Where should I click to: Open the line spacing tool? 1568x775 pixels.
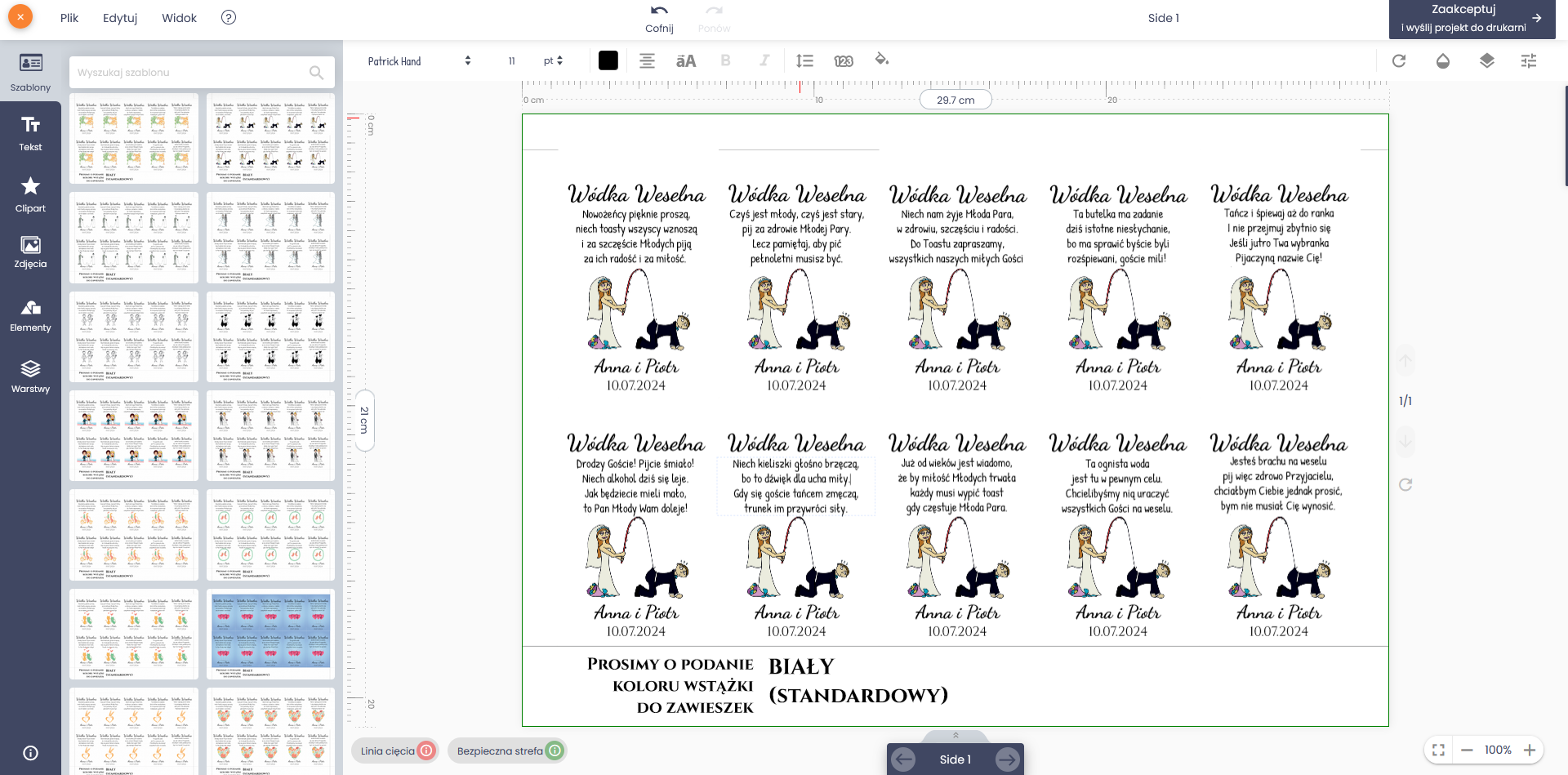coord(804,60)
